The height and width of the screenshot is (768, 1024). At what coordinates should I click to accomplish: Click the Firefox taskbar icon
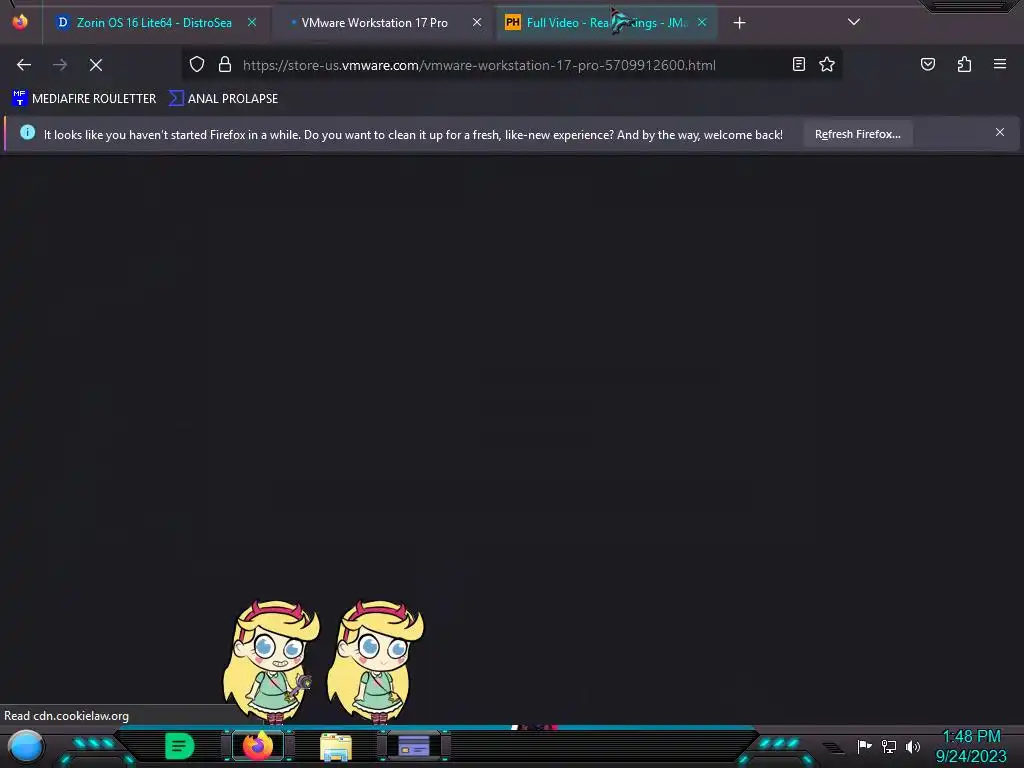click(x=258, y=746)
